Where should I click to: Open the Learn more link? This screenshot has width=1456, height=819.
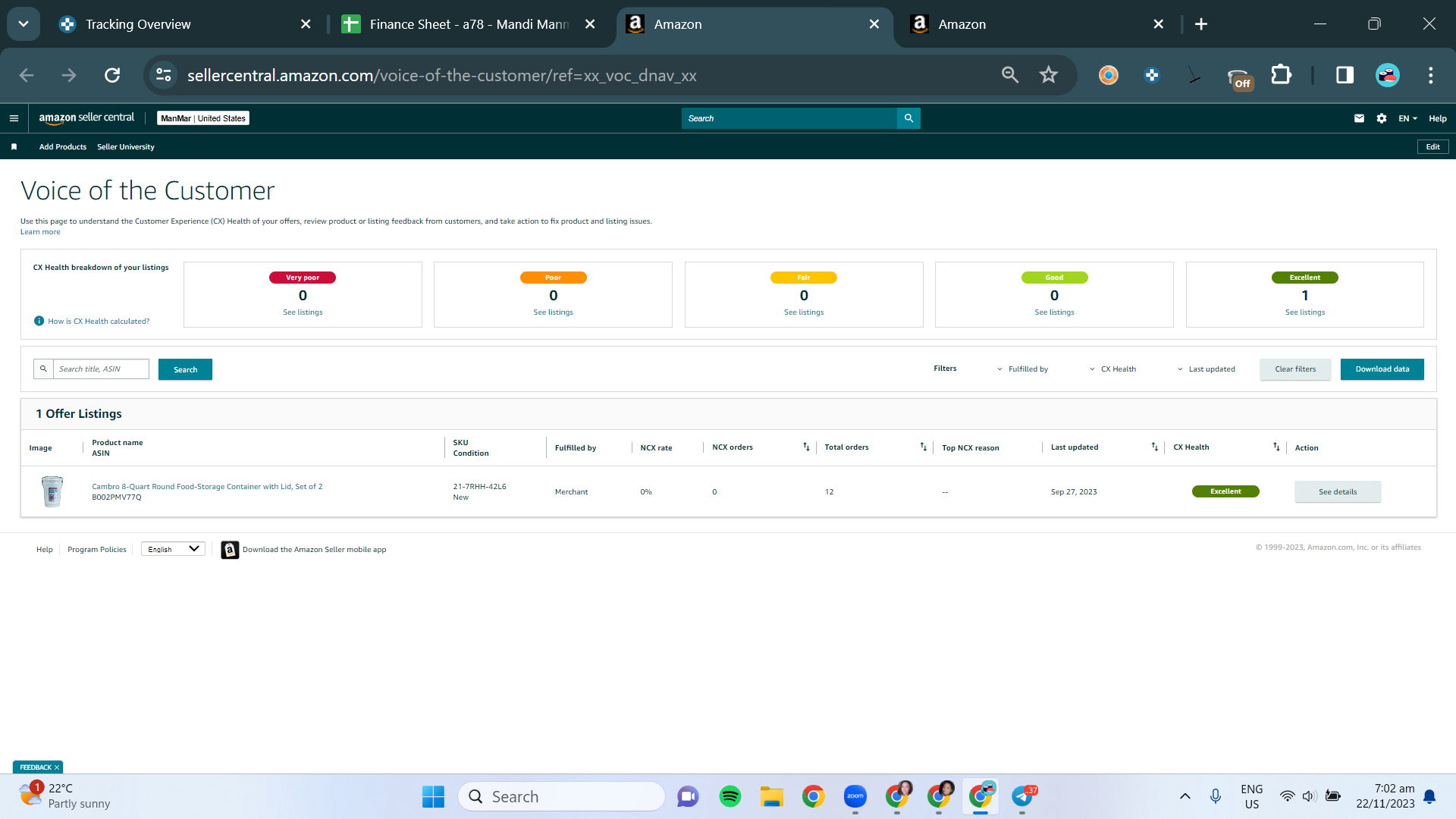40,232
